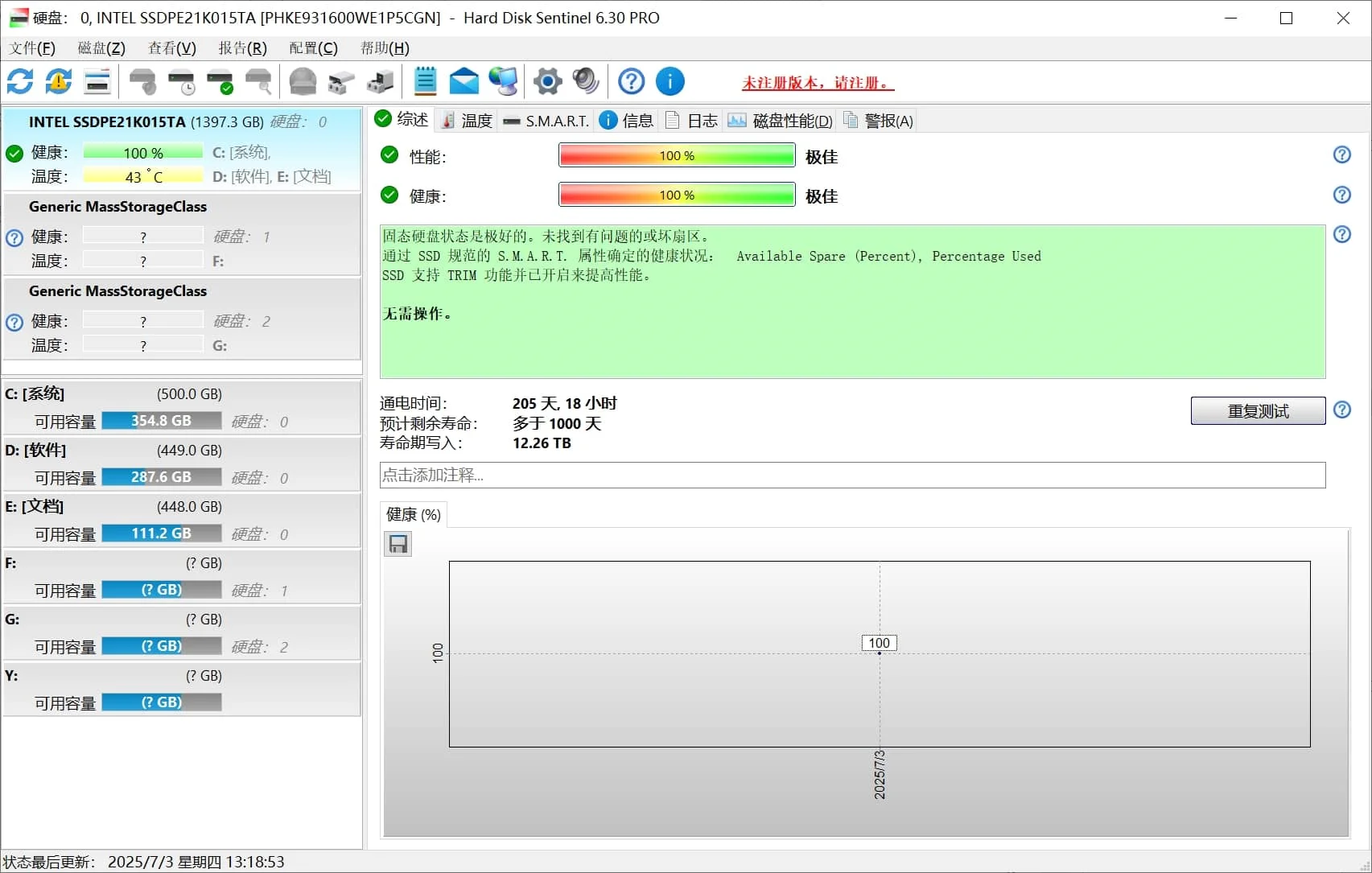Click the INTEL disk 43 °C temperature bar
Image resolution: width=1372 pixels, height=873 pixels.
click(x=143, y=176)
